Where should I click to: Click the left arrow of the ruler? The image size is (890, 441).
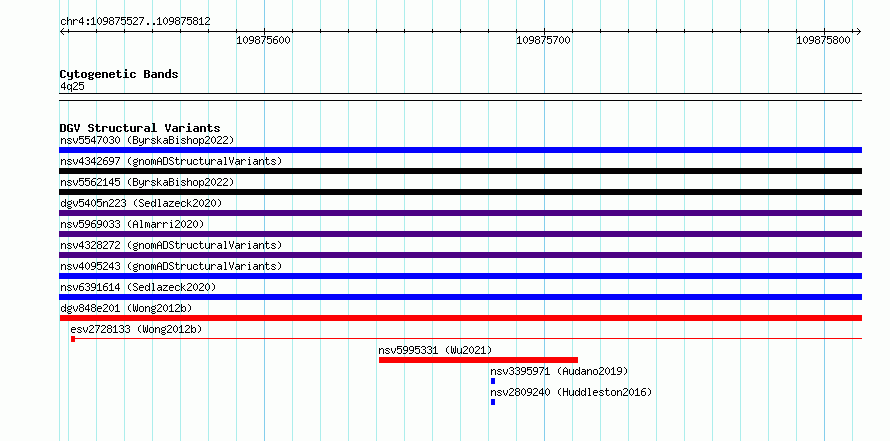(x=64, y=31)
